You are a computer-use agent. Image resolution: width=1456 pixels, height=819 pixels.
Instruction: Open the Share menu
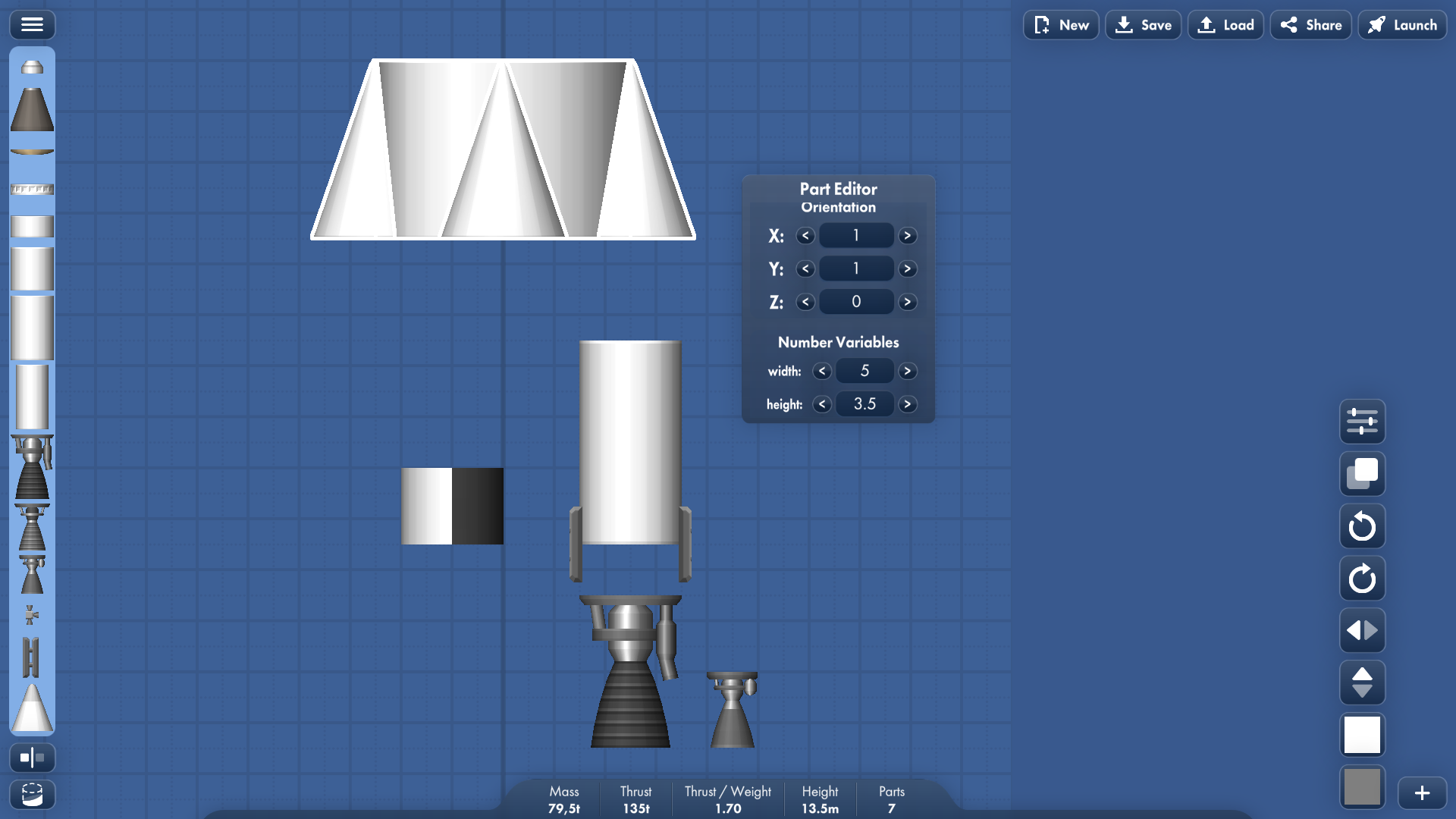point(1310,25)
